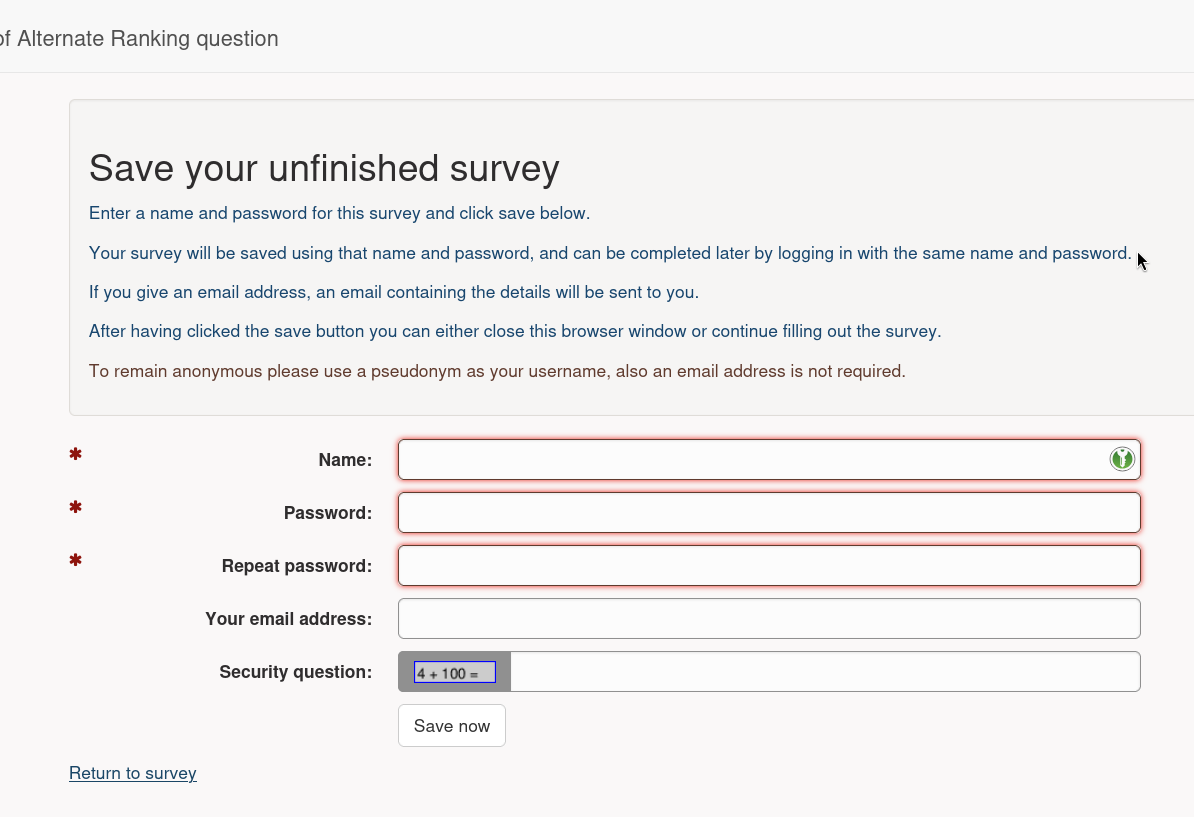Click the green password manager icon in Name field
The height and width of the screenshot is (817, 1194).
tap(1122, 459)
